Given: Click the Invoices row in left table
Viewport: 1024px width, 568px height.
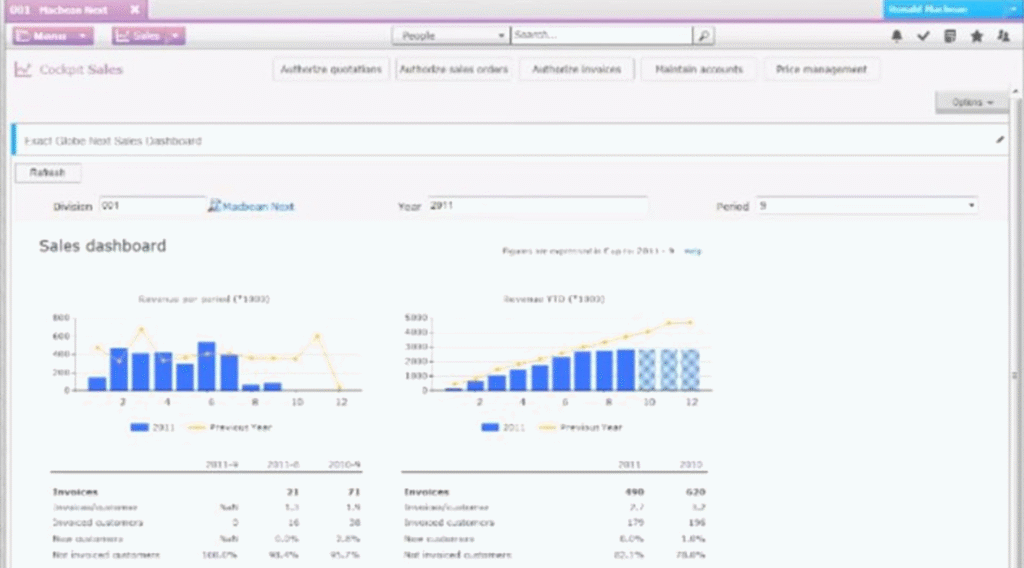Looking at the screenshot, I should point(206,492).
